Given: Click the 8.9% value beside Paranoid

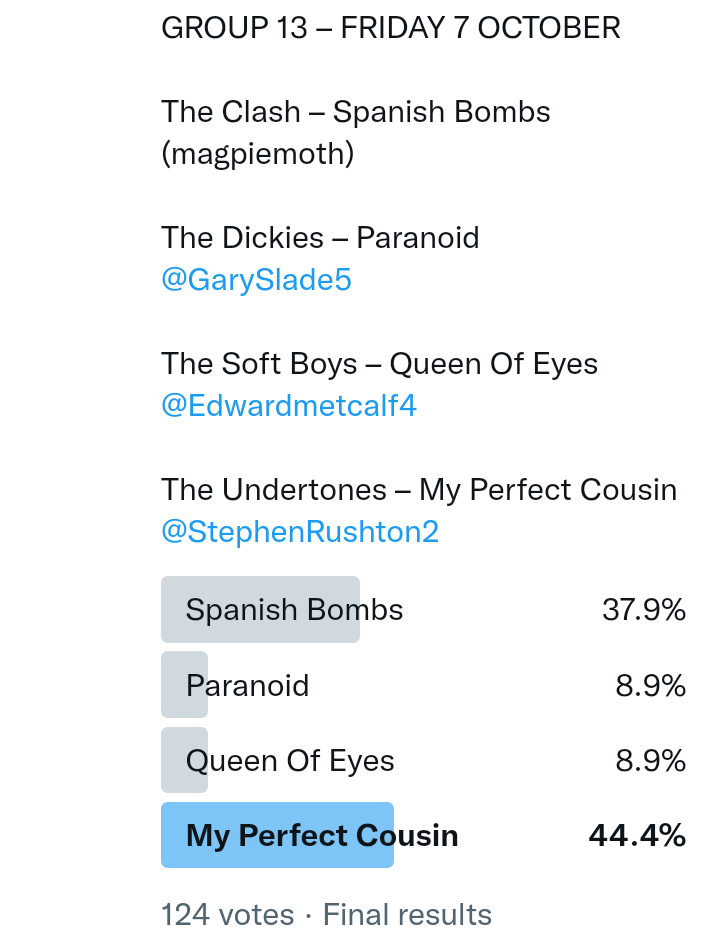Looking at the screenshot, I should coord(650,685).
